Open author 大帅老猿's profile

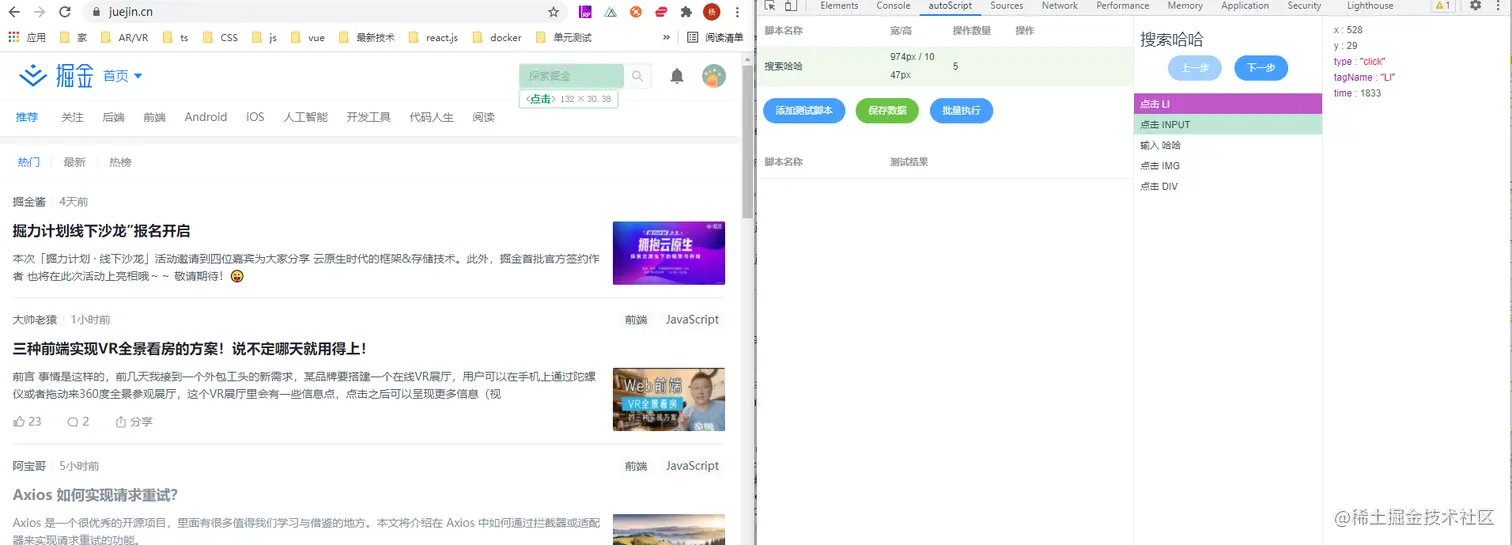click(x=36, y=320)
